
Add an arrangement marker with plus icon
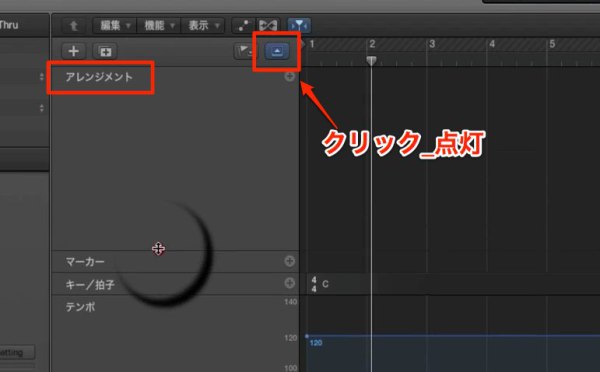290,77
